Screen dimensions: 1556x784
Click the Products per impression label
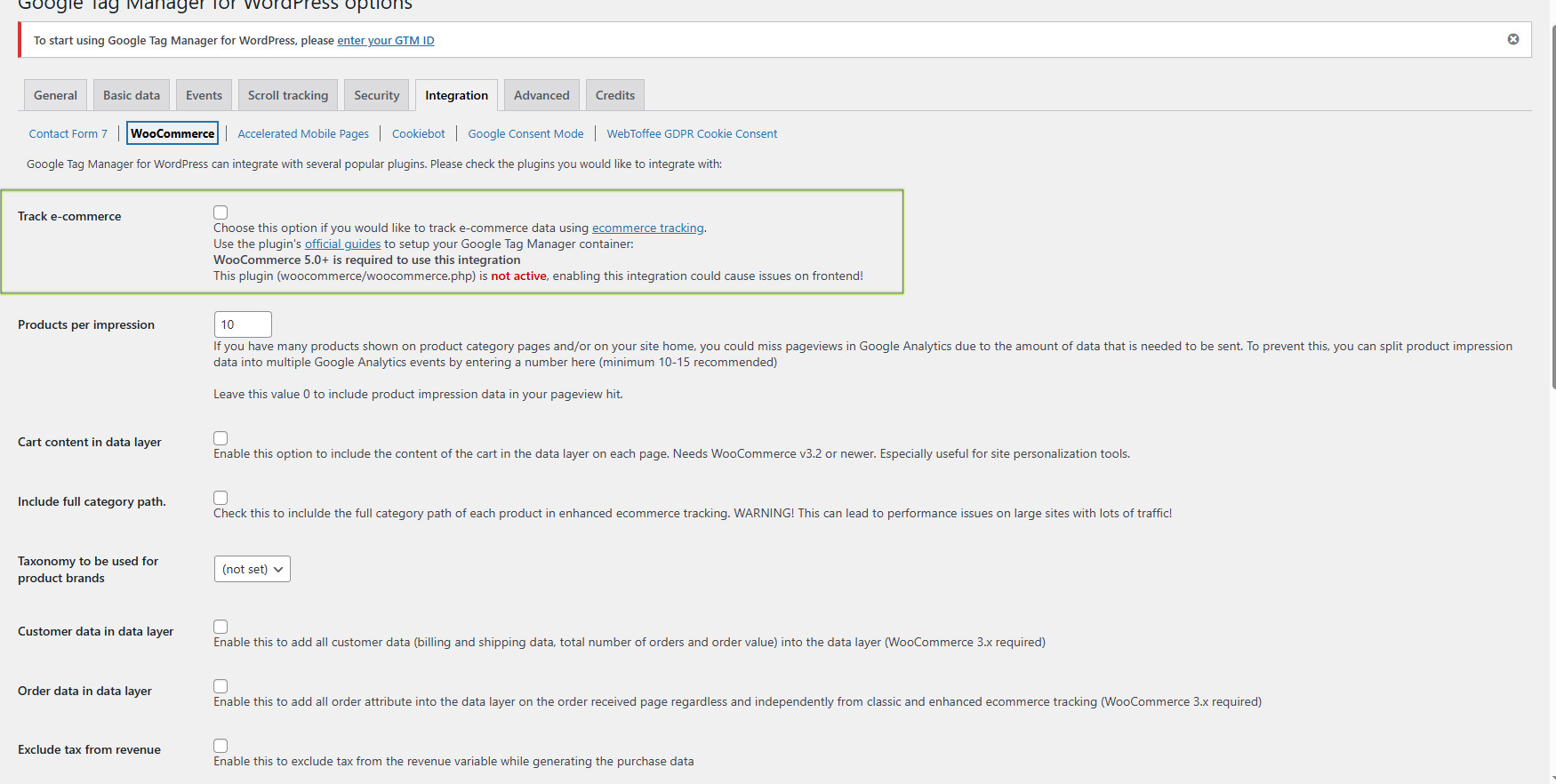[86, 324]
